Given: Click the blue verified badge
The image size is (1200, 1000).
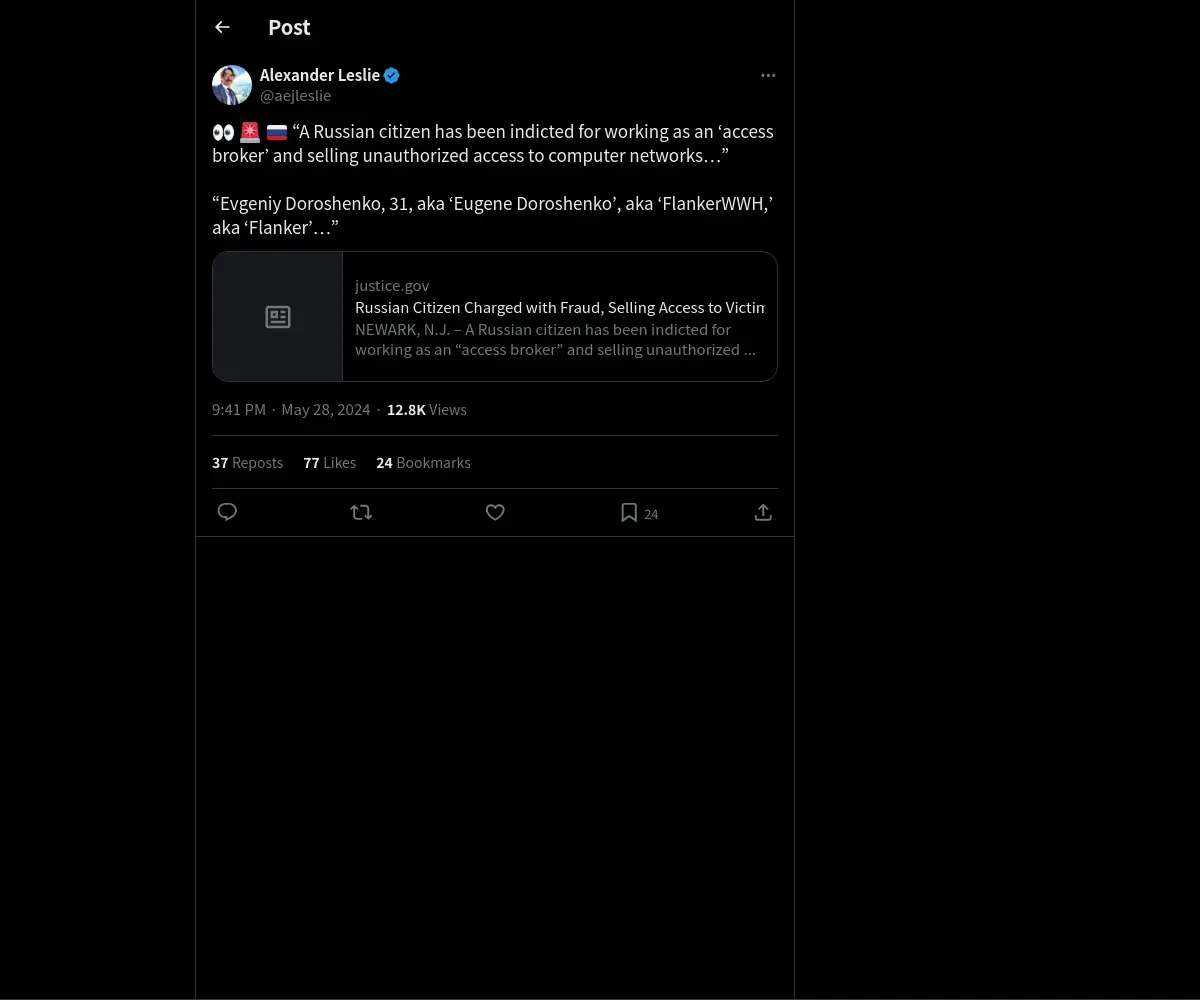Looking at the screenshot, I should click(x=392, y=75).
